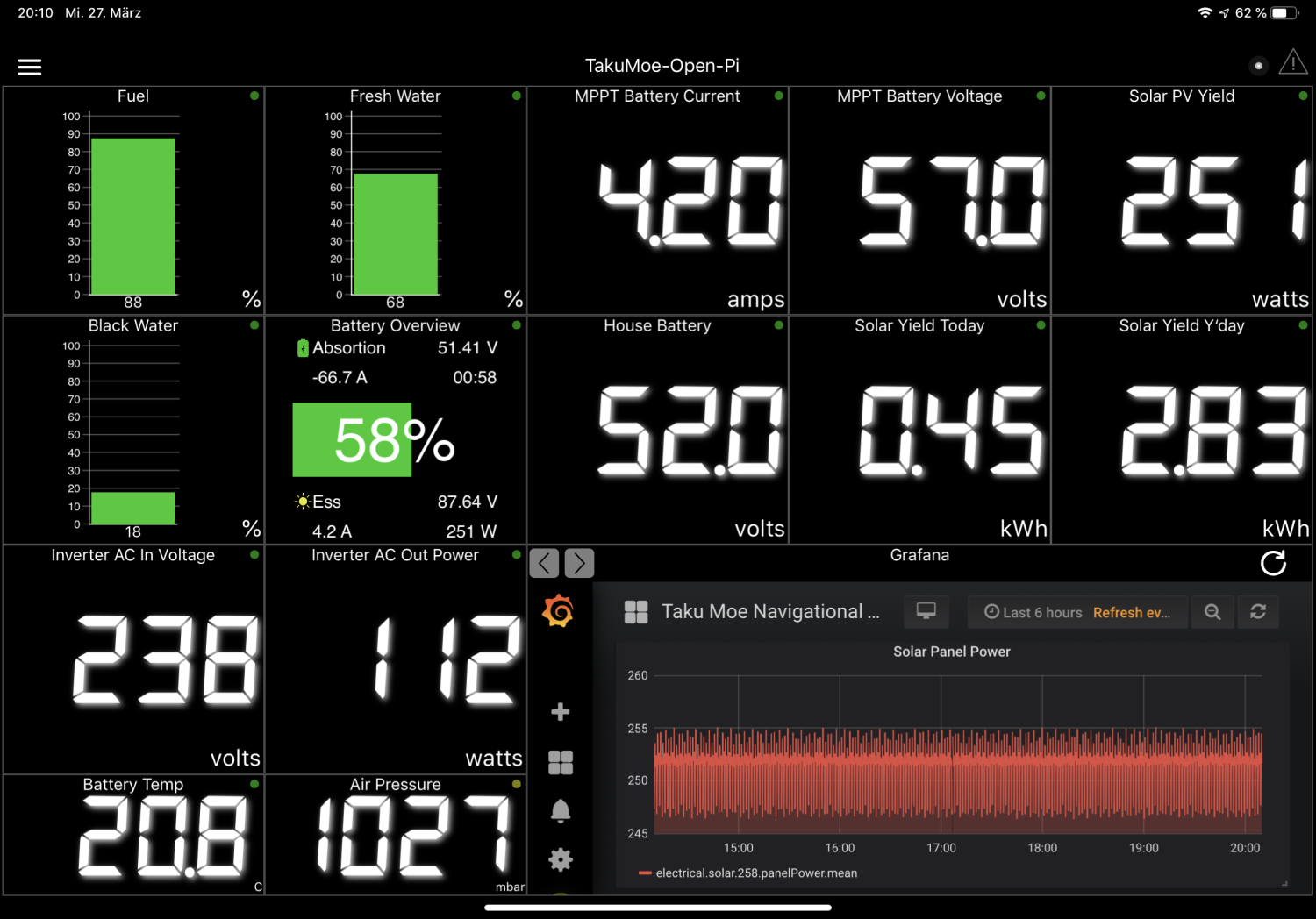Image resolution: width=1316 pixels, height=919 pixels.
Task: Toggle Grafana cycle view mode monitor button
Action: pos(926,612)
